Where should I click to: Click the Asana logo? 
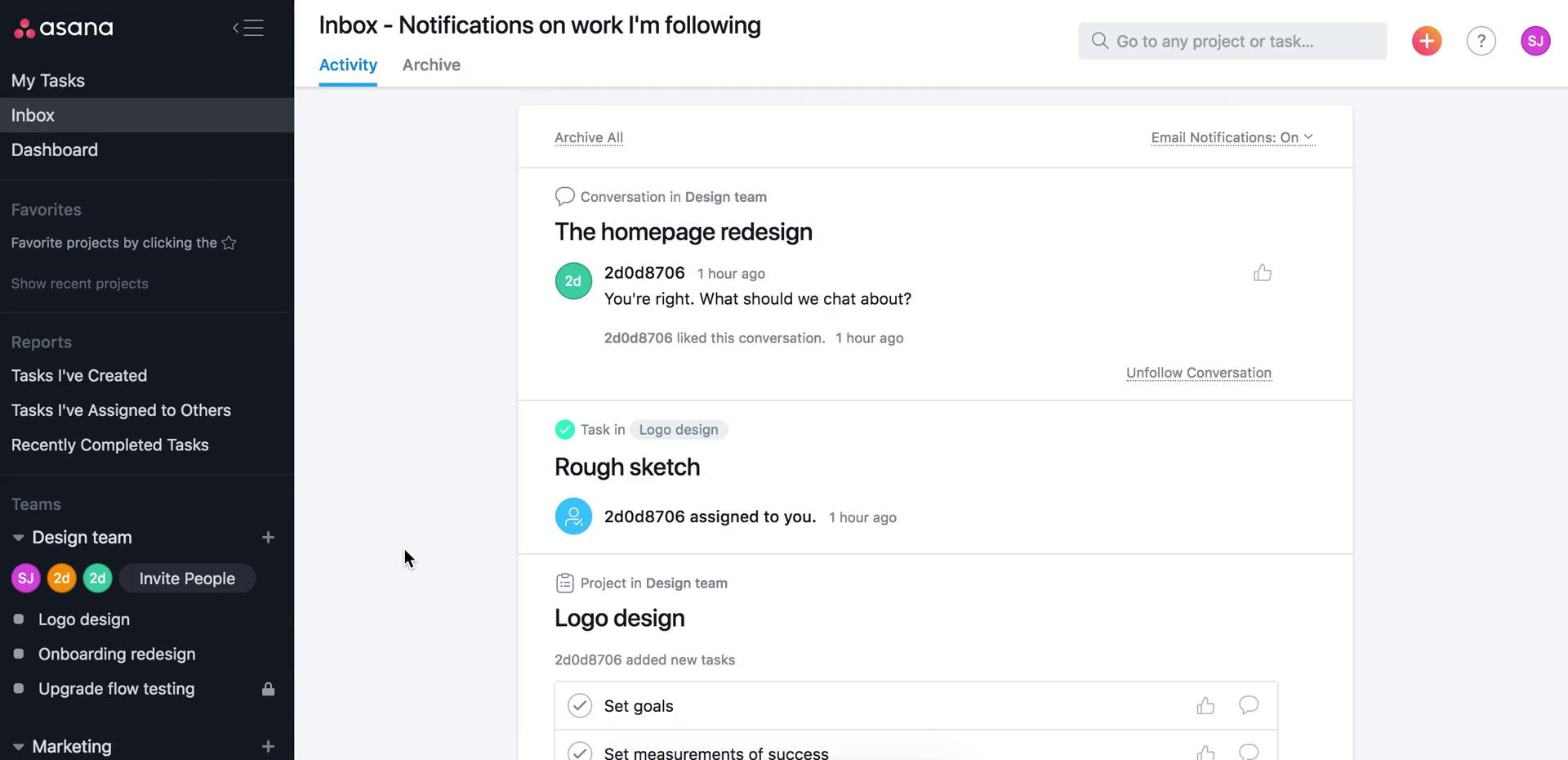pos(64,28)
